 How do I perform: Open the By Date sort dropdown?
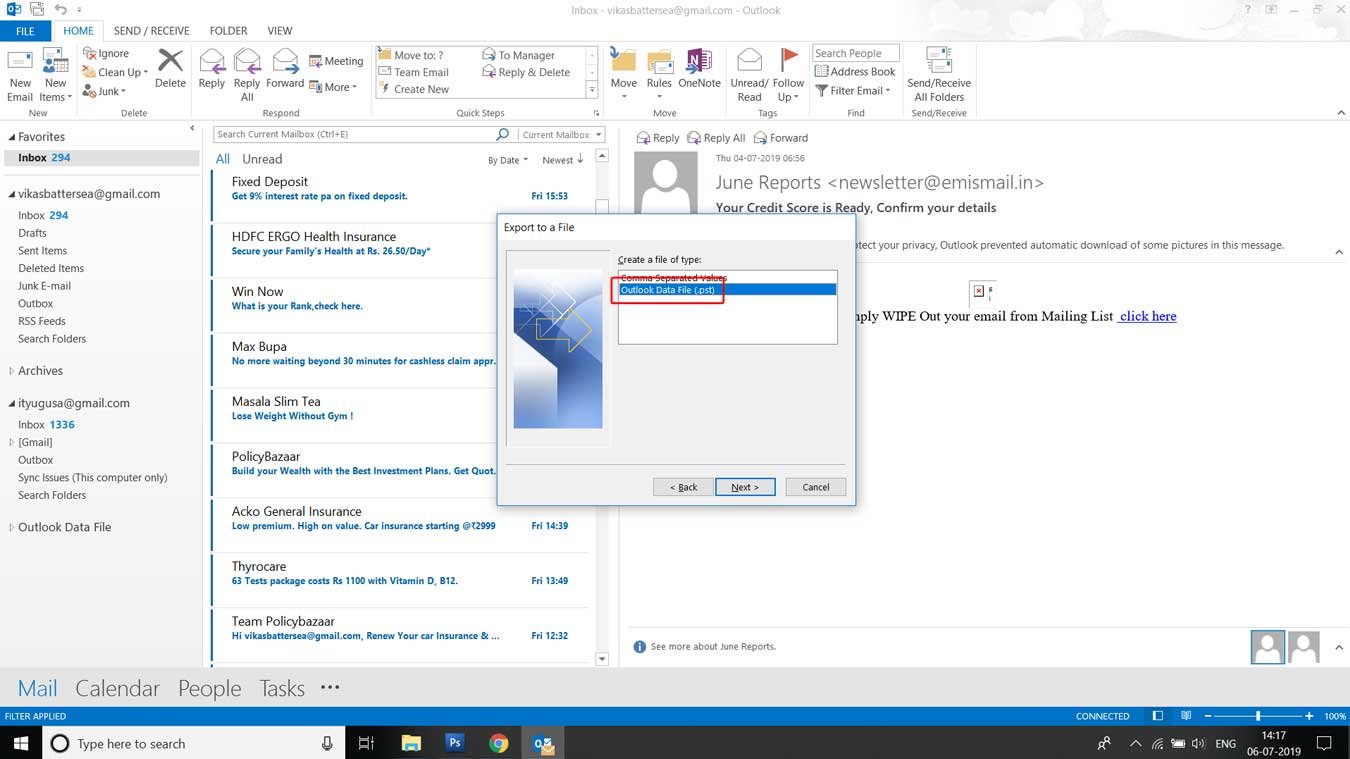(x=507, y=160)
